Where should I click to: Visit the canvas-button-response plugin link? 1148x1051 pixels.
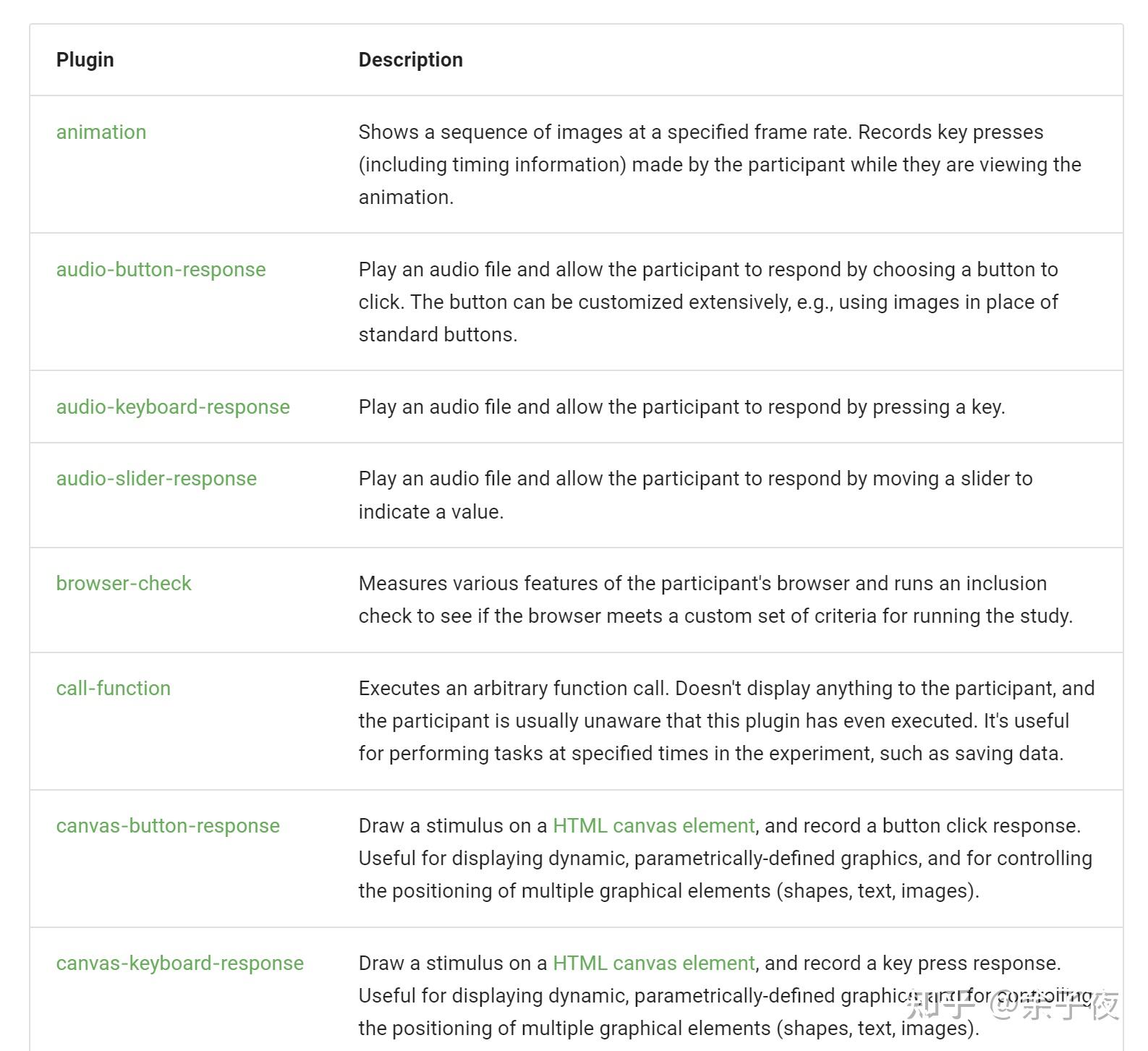pos(168,826)
